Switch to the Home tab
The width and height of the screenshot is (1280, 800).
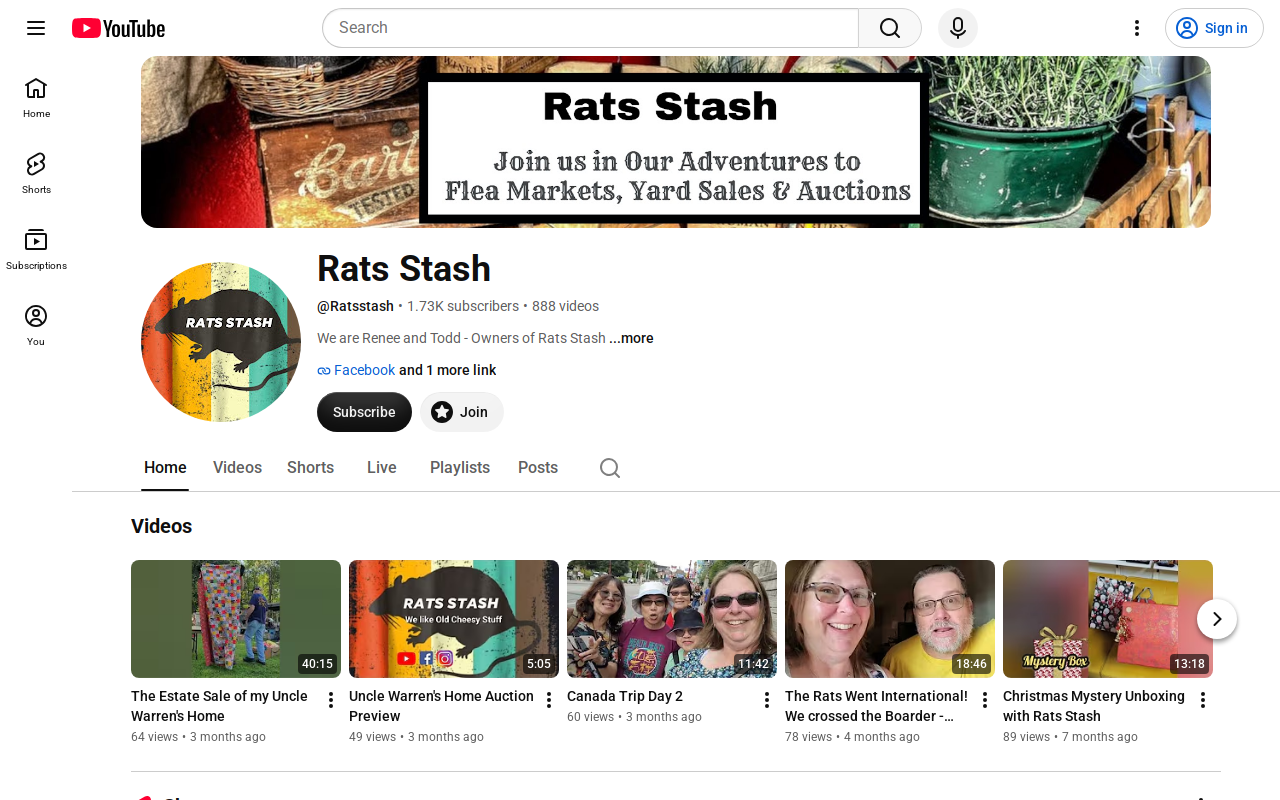click(165, 468)
